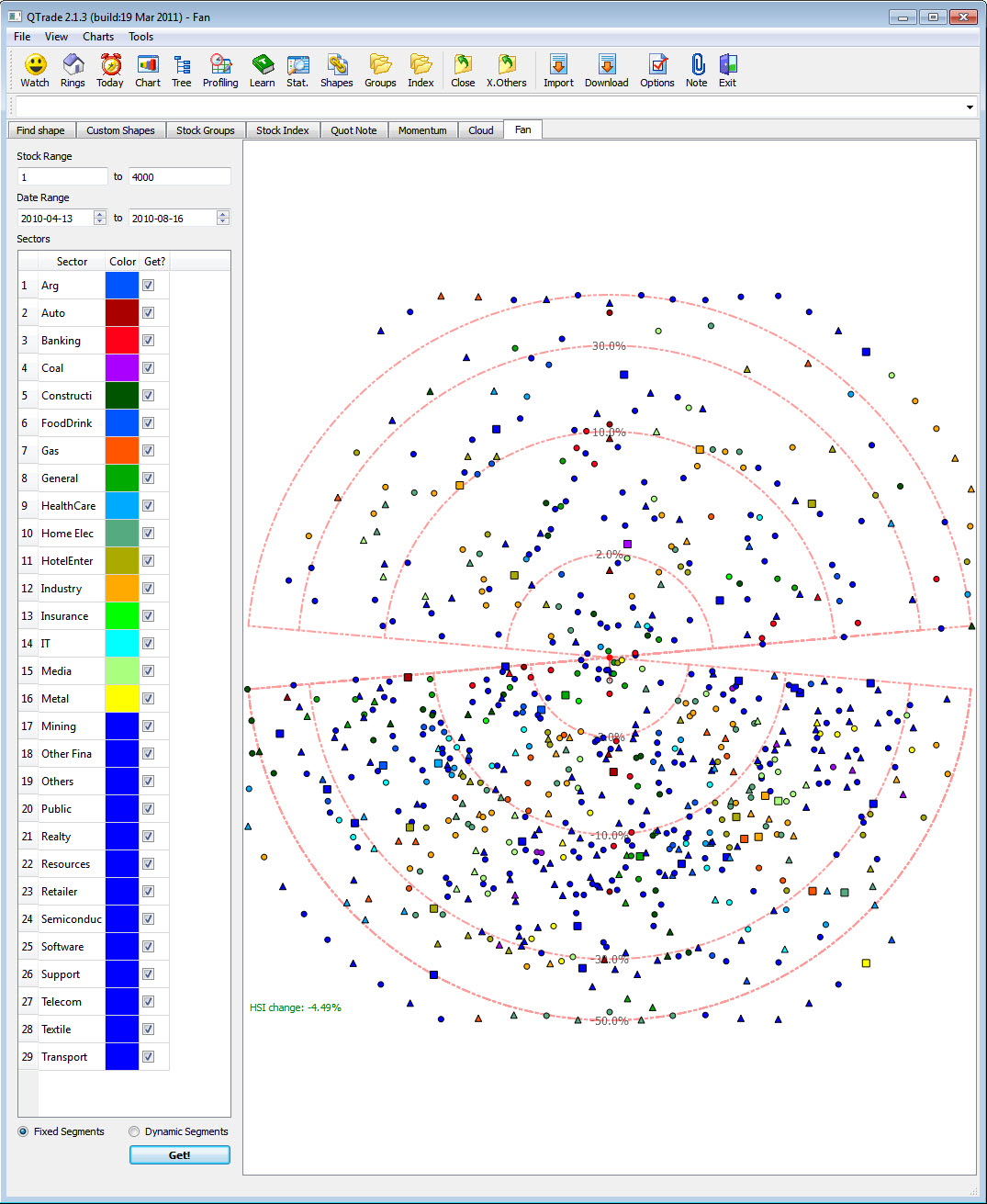This screenshot has height=1204, width=987.
Task: Open the Charts menu
Action: pos(97,37)
